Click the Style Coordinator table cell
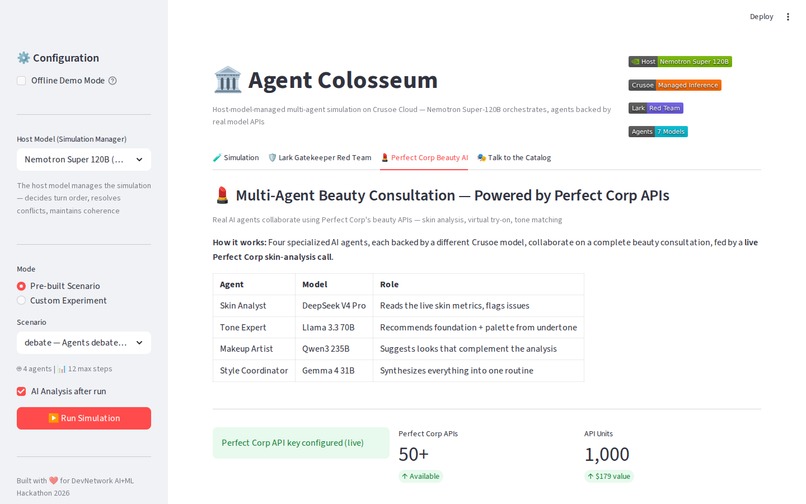The height and width of the screenshot is (504, 806). (x=254, y=370)
